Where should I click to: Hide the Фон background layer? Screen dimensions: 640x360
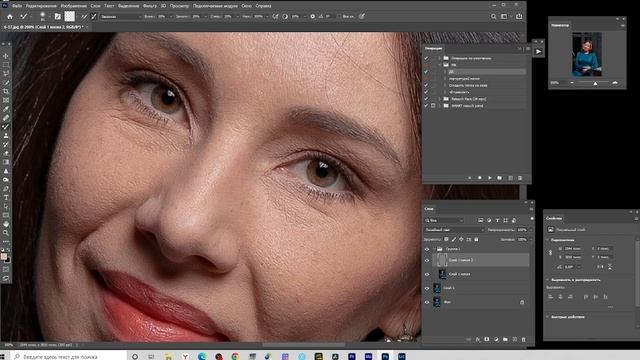pyautogui.click(x=427, y=302)
